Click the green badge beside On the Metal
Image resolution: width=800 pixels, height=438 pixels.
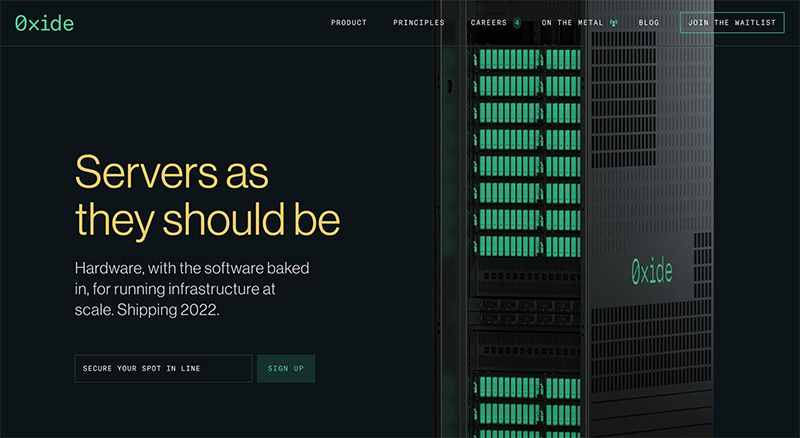[614, 23]
